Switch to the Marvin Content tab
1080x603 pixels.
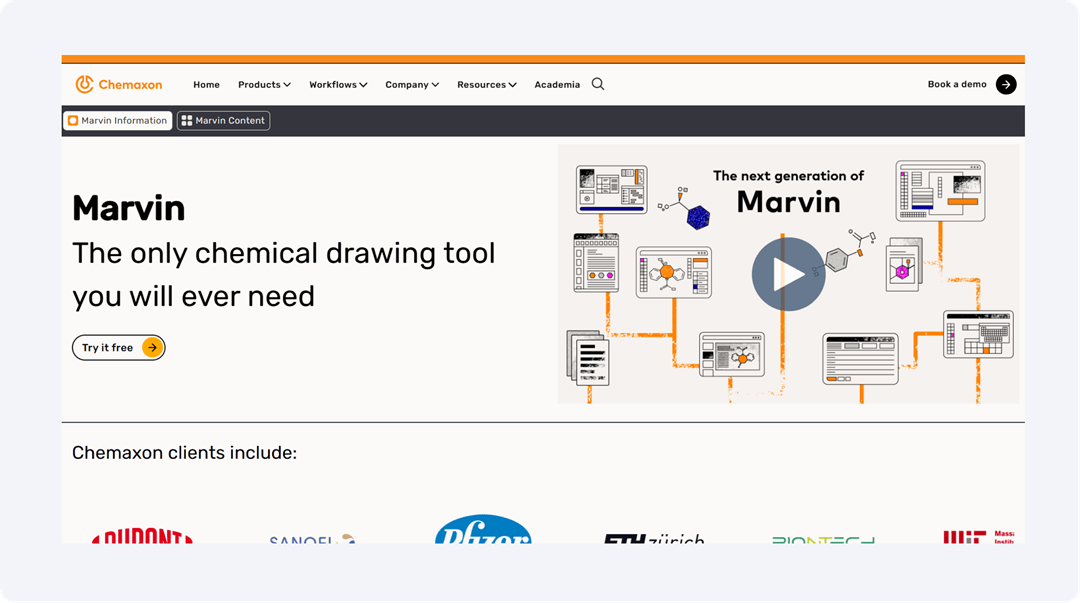223,121
